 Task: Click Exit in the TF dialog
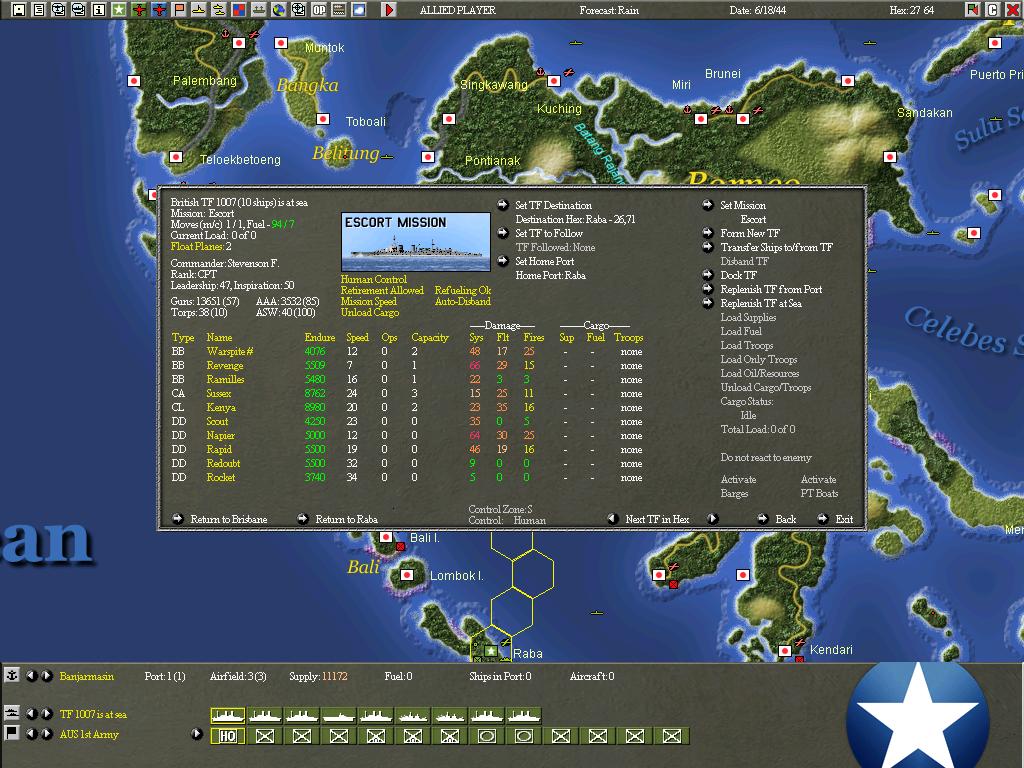pos(844,519)
